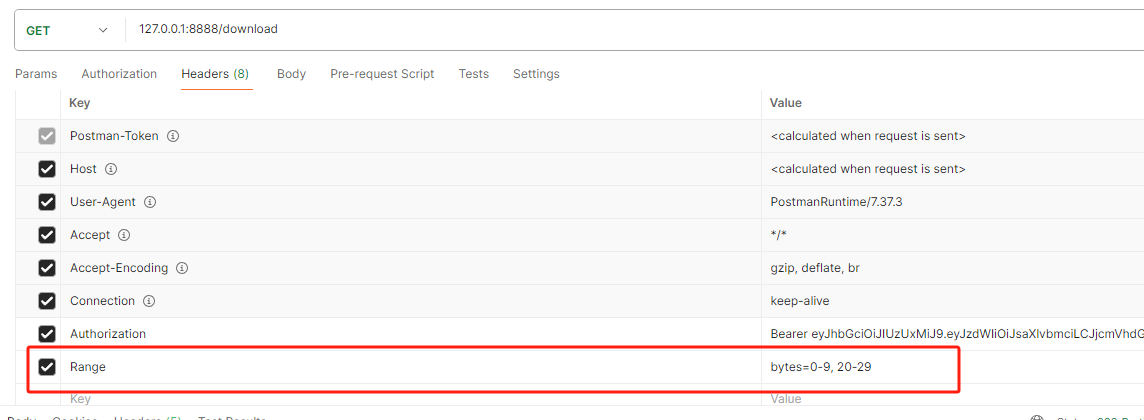Select the Accept-Encoding key cell

(411, 268)
